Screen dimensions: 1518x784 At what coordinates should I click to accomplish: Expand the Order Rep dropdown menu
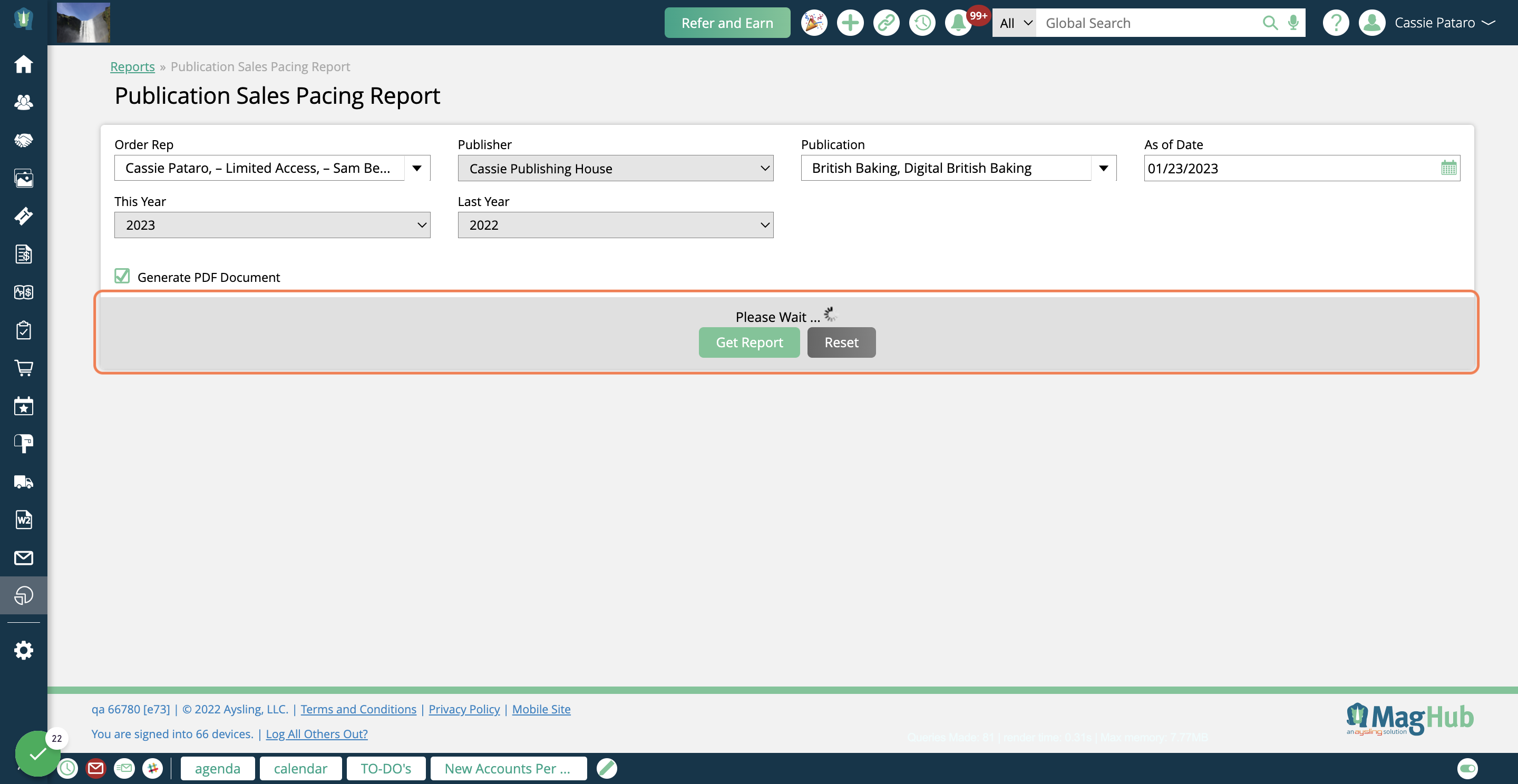tap(418, 167)
